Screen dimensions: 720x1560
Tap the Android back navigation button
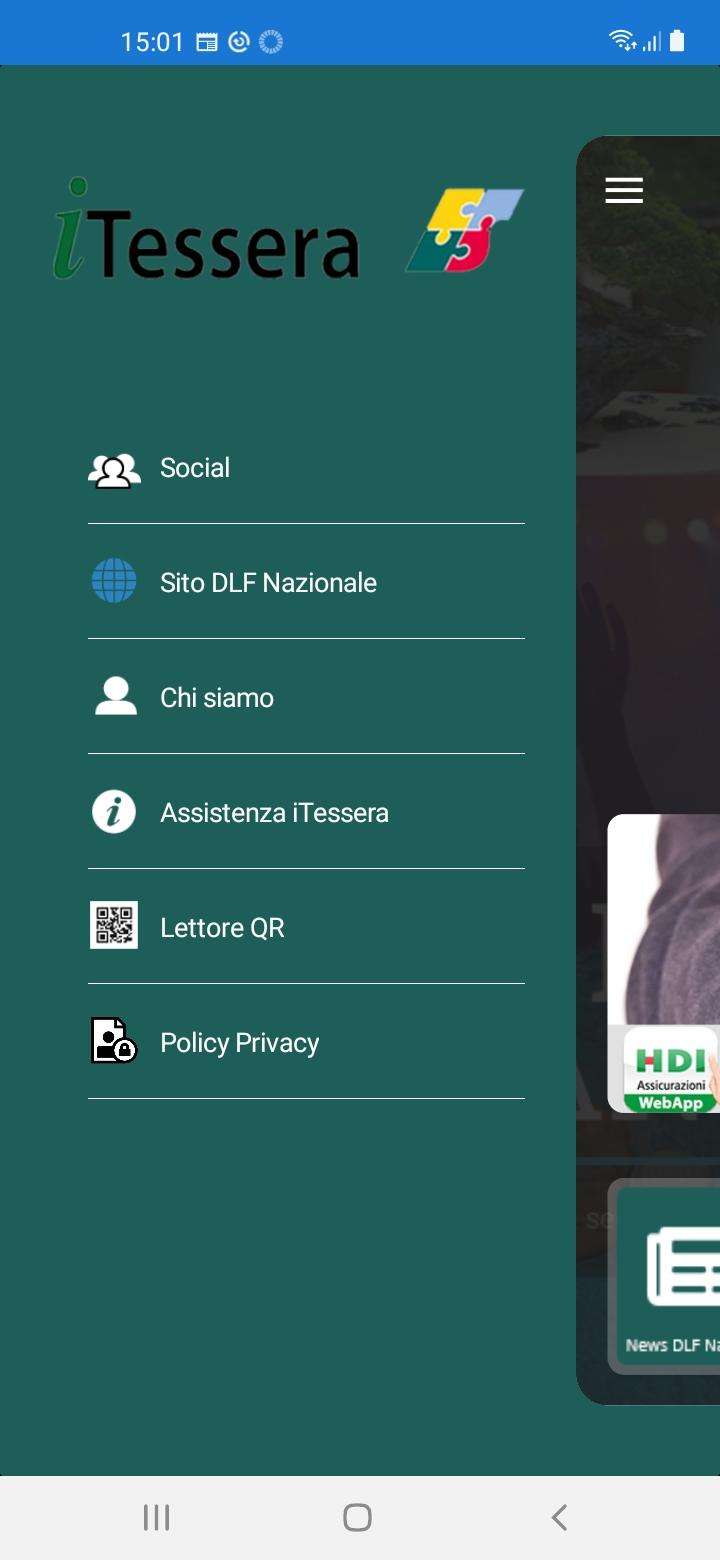click(x=559, y=1517)
